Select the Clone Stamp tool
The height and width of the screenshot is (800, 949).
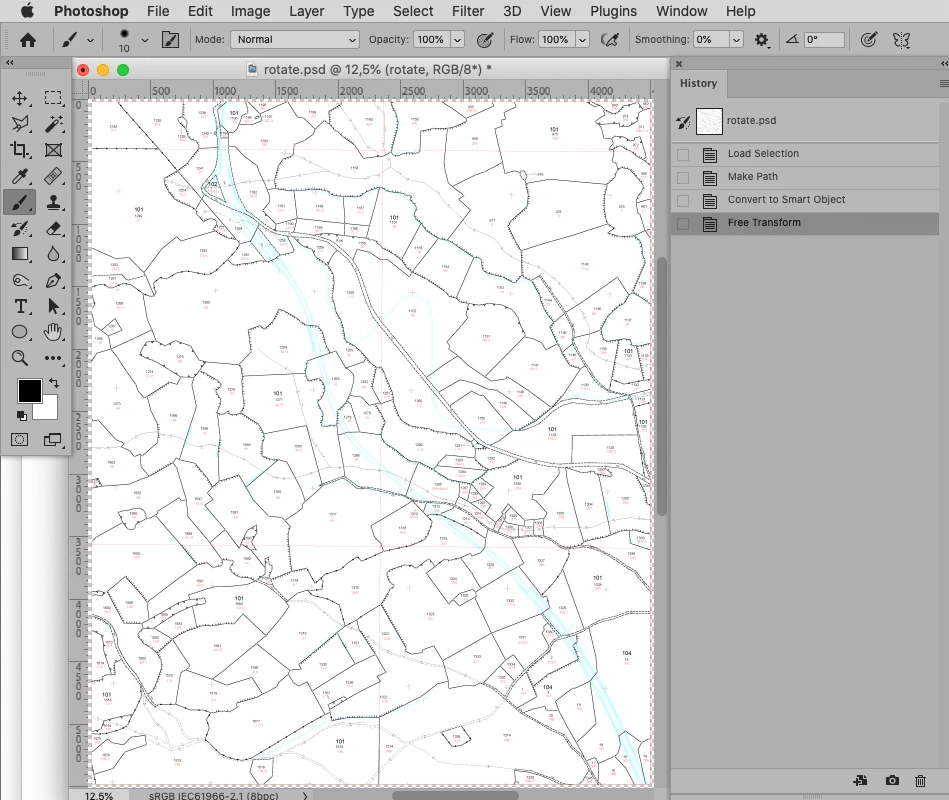click(x=53, y=202)
